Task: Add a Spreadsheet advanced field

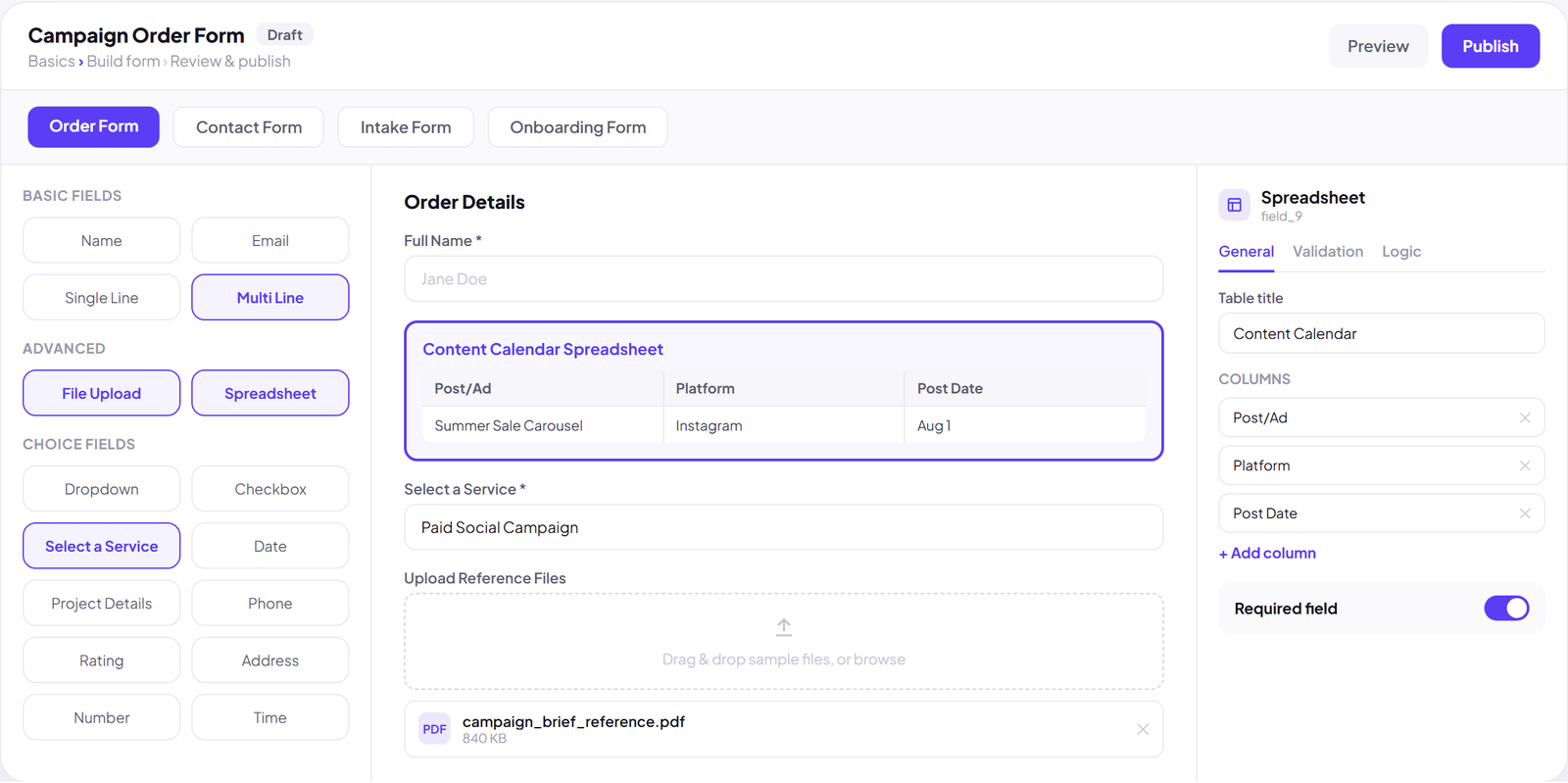Action: tap(270, 393)
